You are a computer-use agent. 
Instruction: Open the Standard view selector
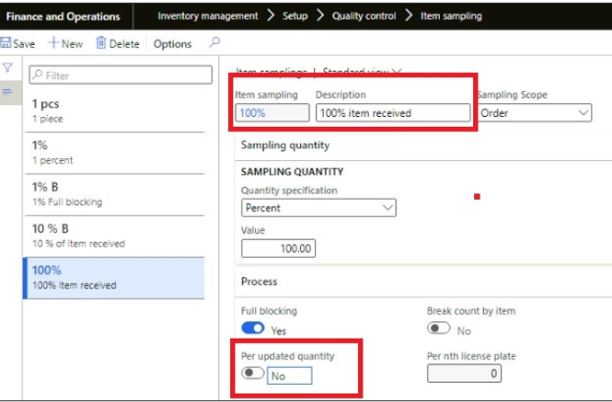pyautogui.click(x=362, y=72)
